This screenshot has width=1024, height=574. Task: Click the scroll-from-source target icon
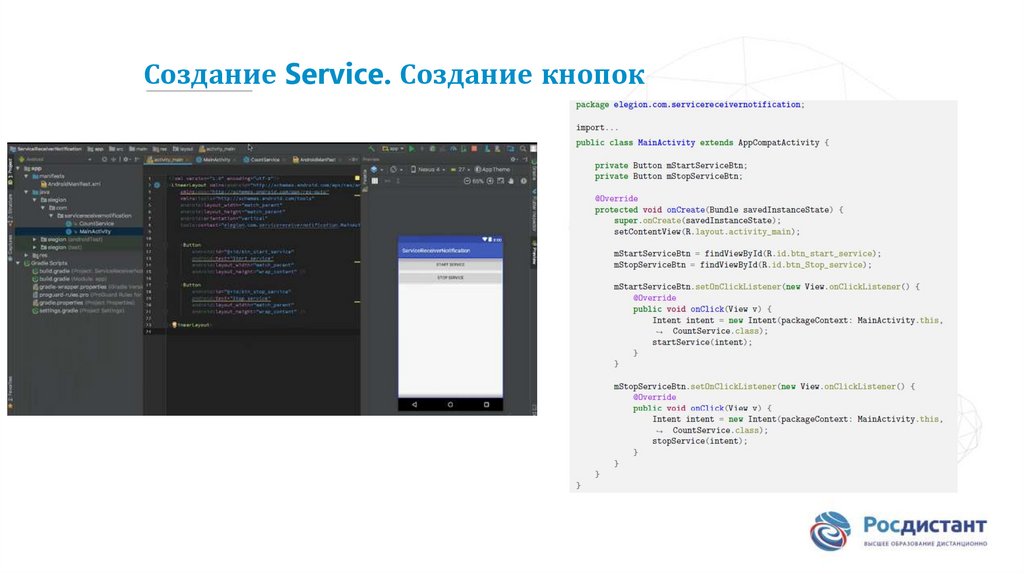pos(104,159)
